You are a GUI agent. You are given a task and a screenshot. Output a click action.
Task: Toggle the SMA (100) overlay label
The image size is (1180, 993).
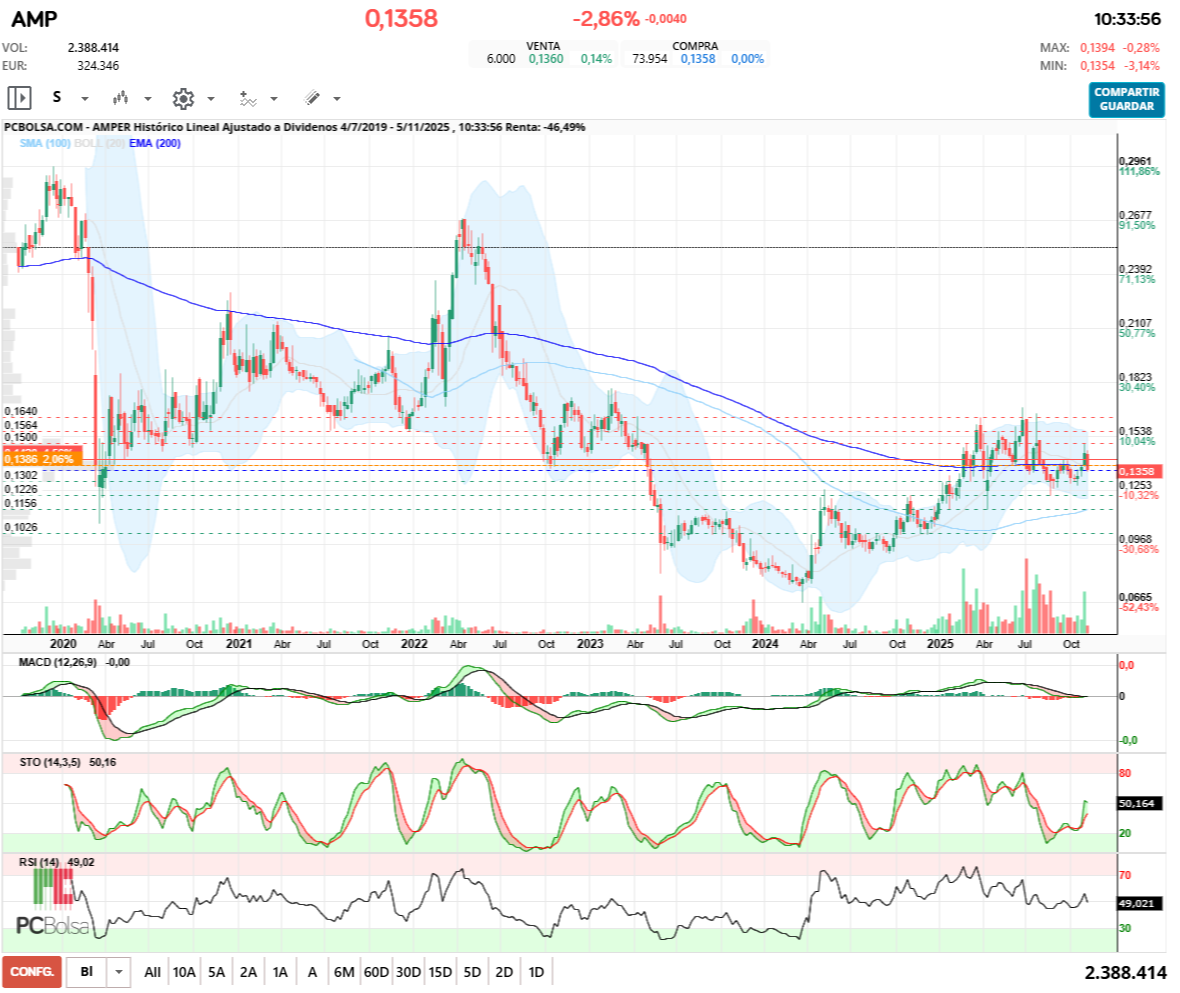click(x=44, y=144)
